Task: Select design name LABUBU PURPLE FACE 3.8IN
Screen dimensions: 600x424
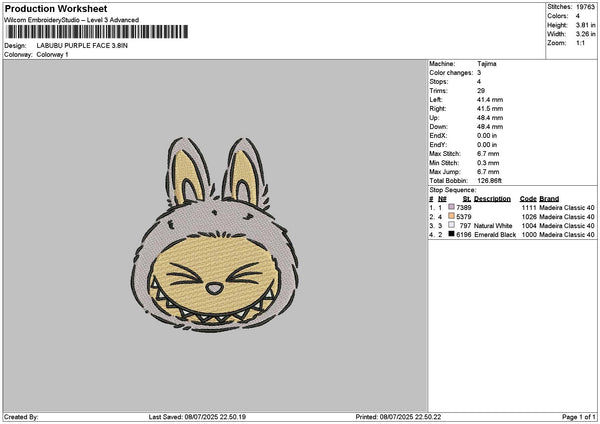Action: (81, 46)
